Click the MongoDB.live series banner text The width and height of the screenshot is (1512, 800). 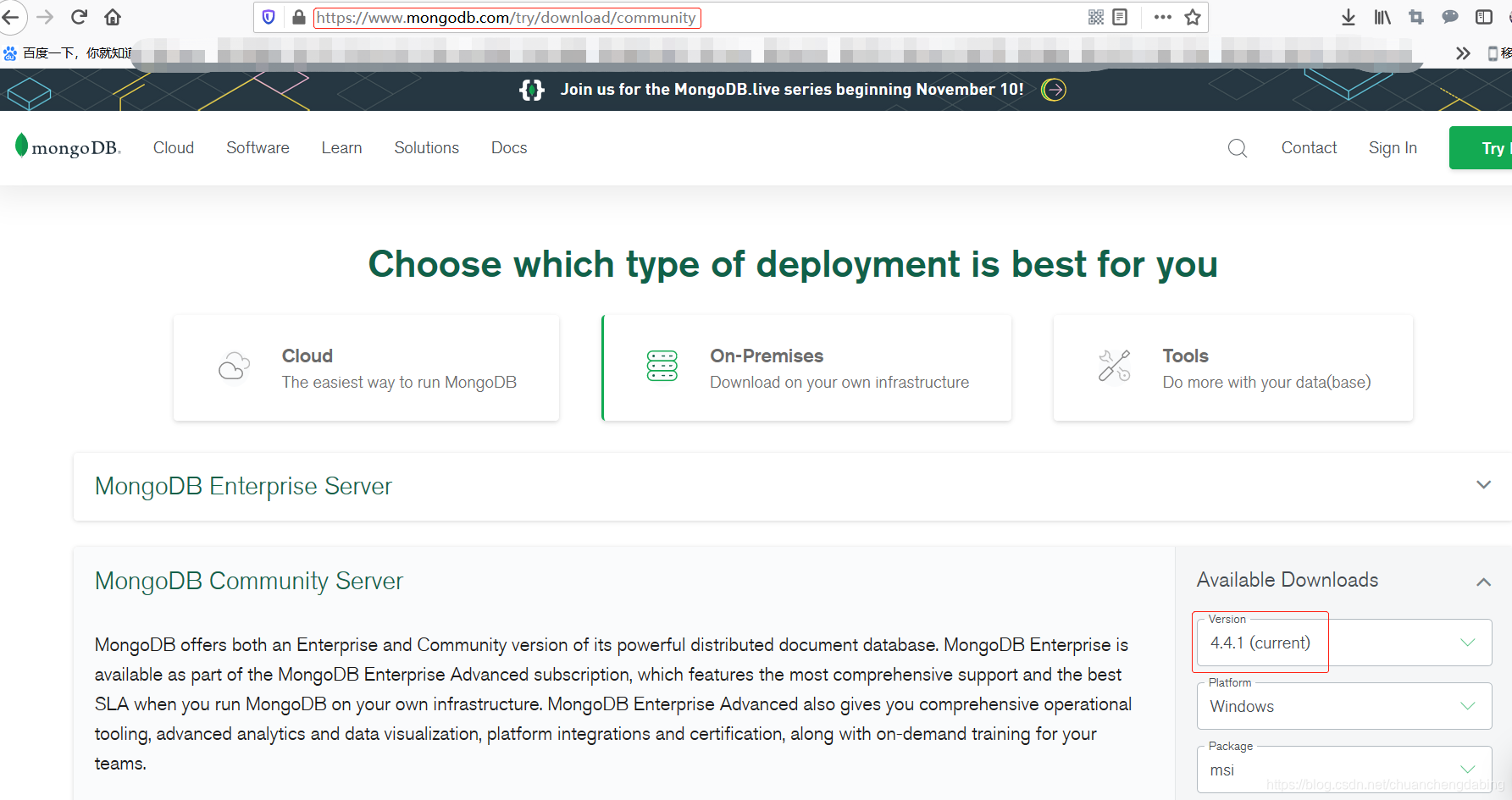792,90
